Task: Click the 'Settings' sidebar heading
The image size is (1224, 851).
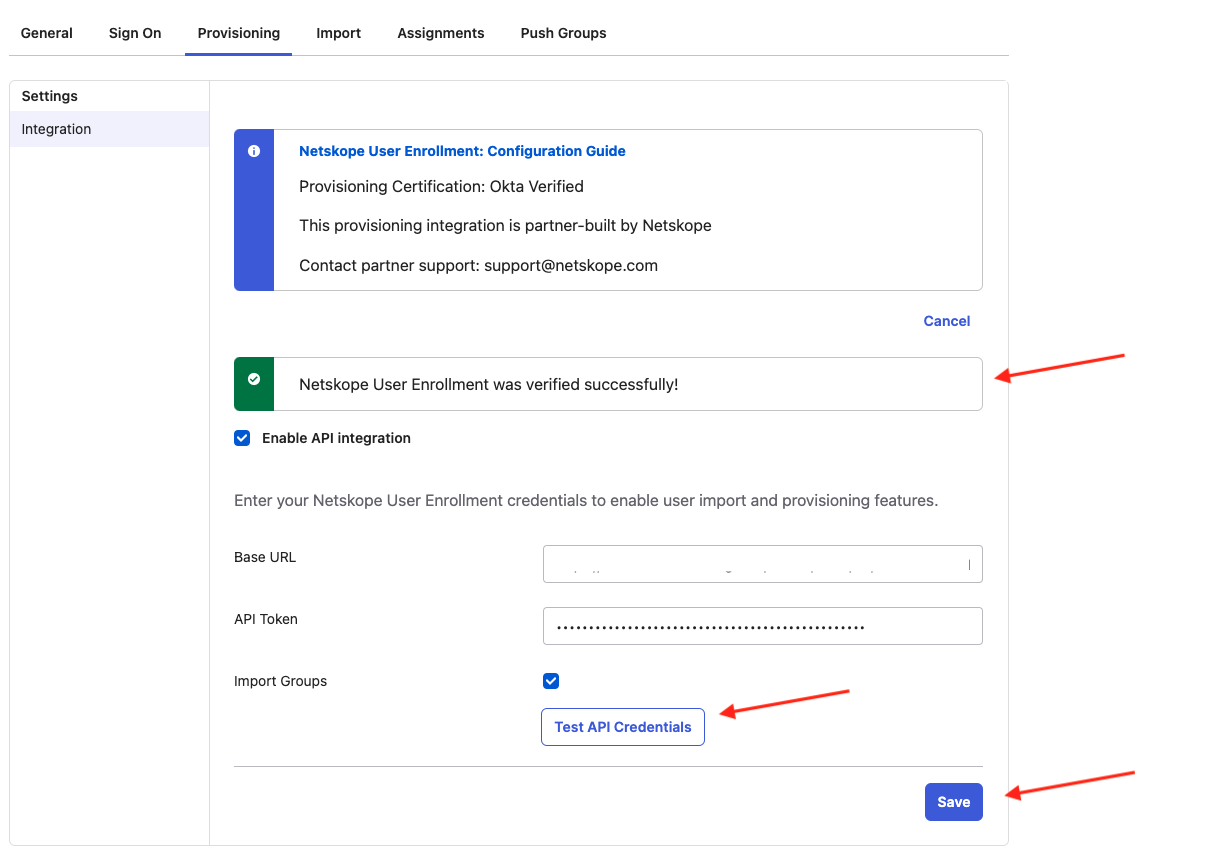Action: click(50, 96)
